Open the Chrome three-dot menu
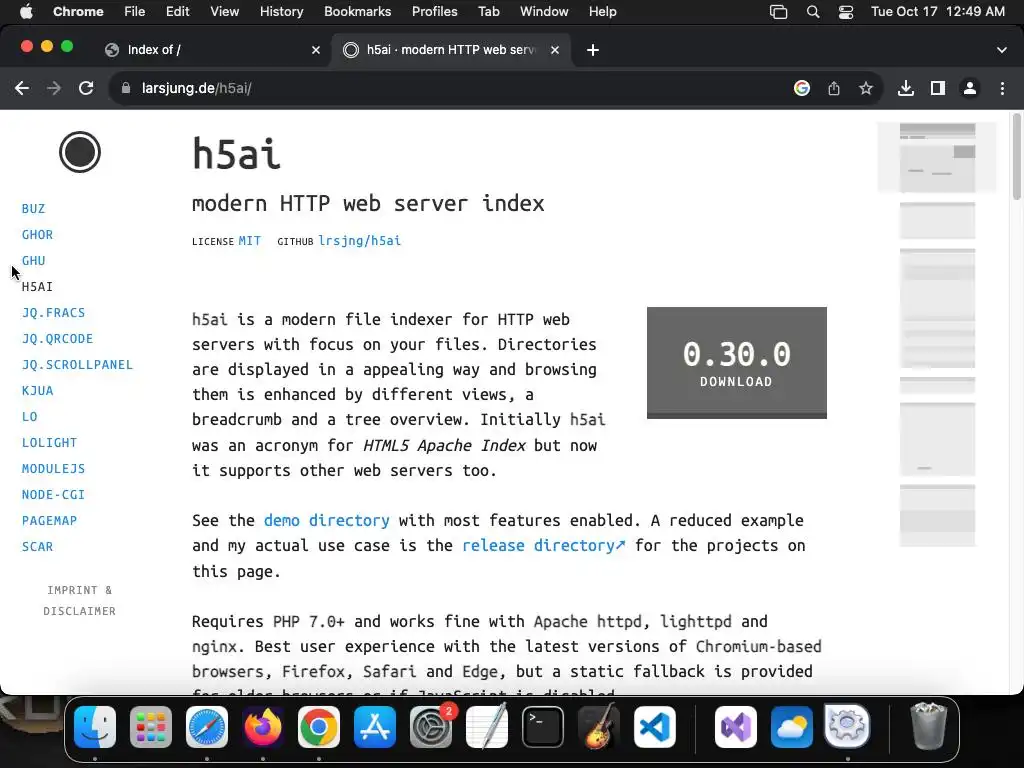 (1002, 88)
